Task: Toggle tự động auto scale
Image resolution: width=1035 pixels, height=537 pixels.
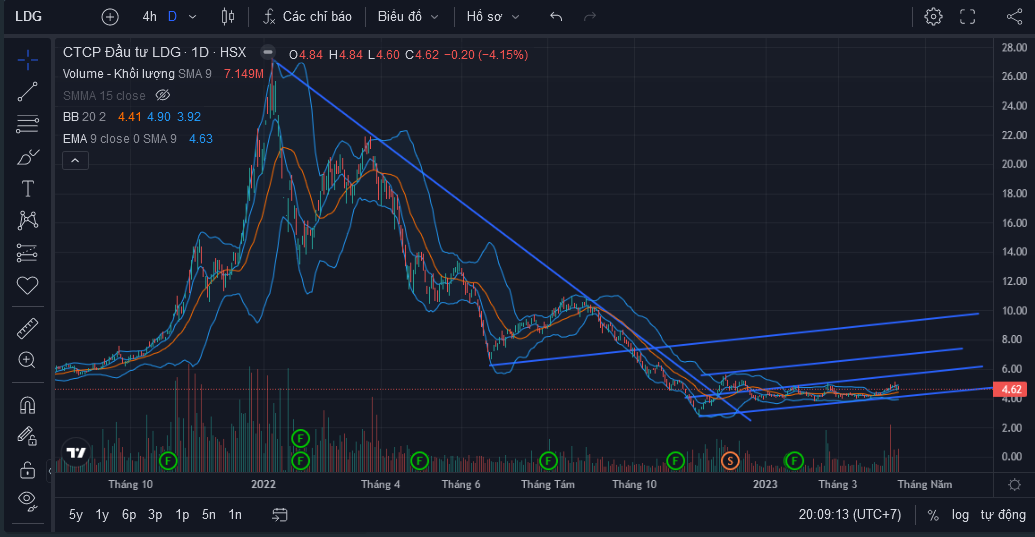Action: pos(1003,515)
